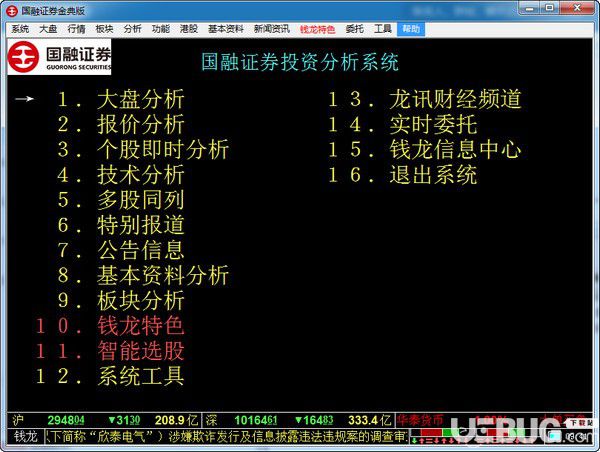600x452 pixels.
Task: Select 15. 钱龙信息中心
Action: pos(425,149)
